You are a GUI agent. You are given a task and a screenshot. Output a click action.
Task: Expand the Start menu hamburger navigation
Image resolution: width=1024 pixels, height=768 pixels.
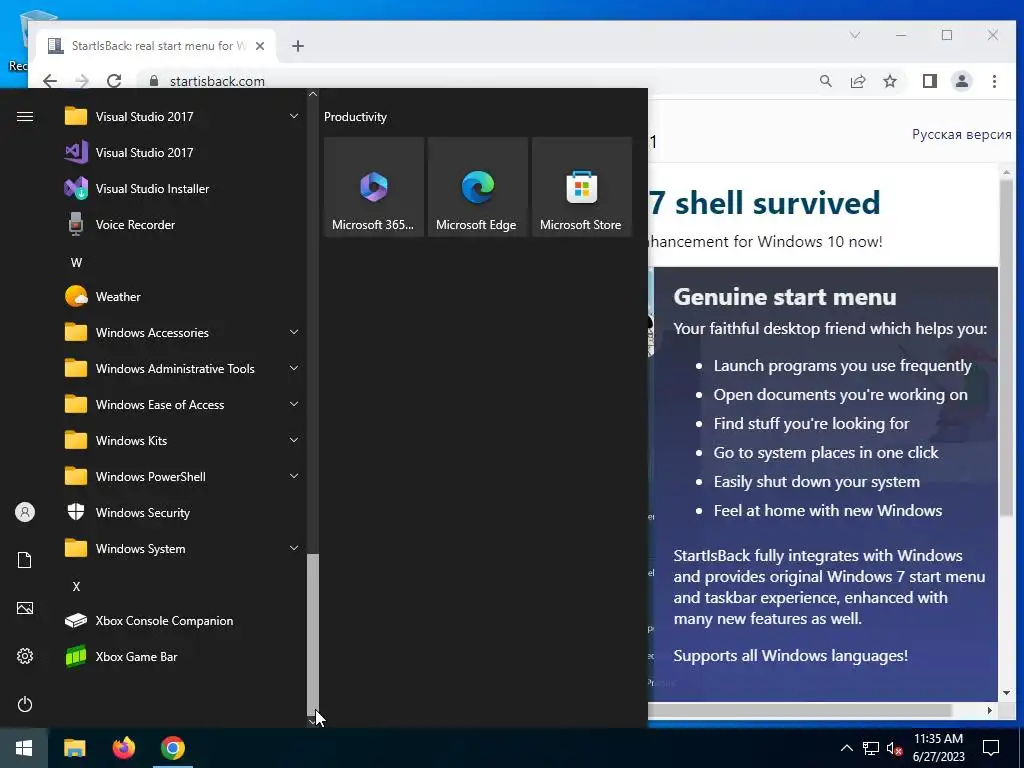coord(25,116)
